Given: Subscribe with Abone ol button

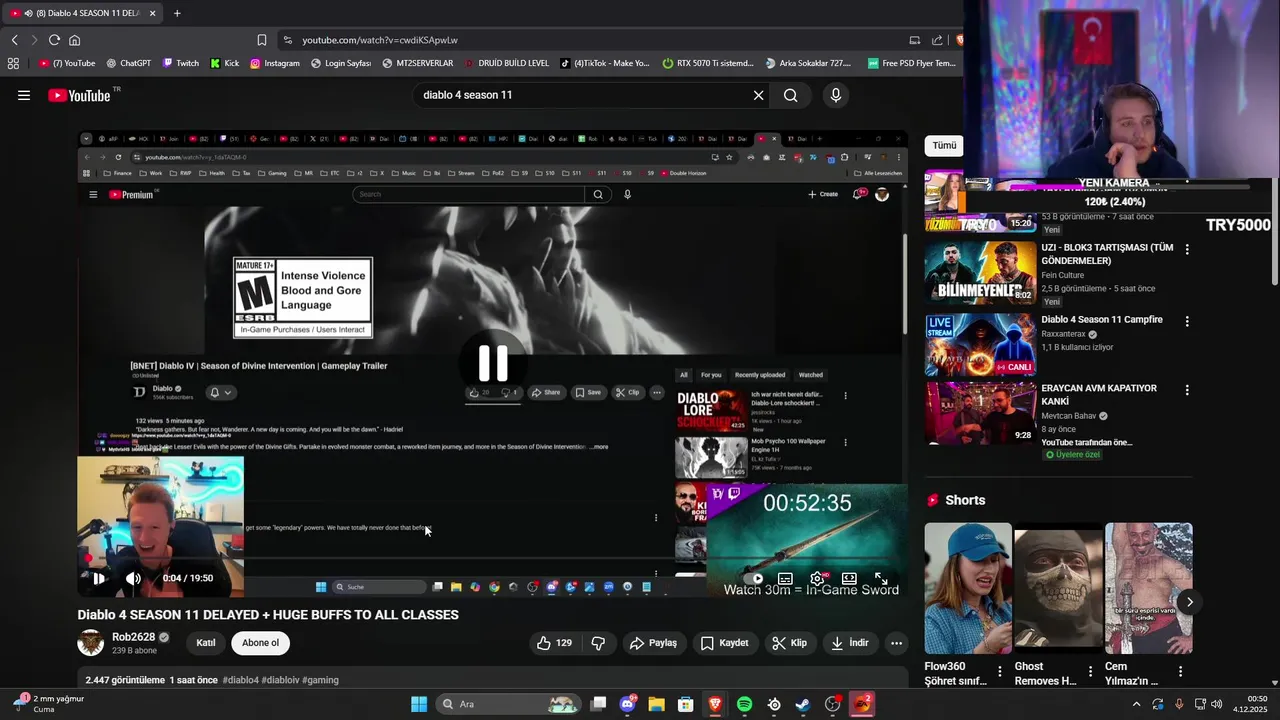Looking at the screenshot, I should [x=260, y=643].
